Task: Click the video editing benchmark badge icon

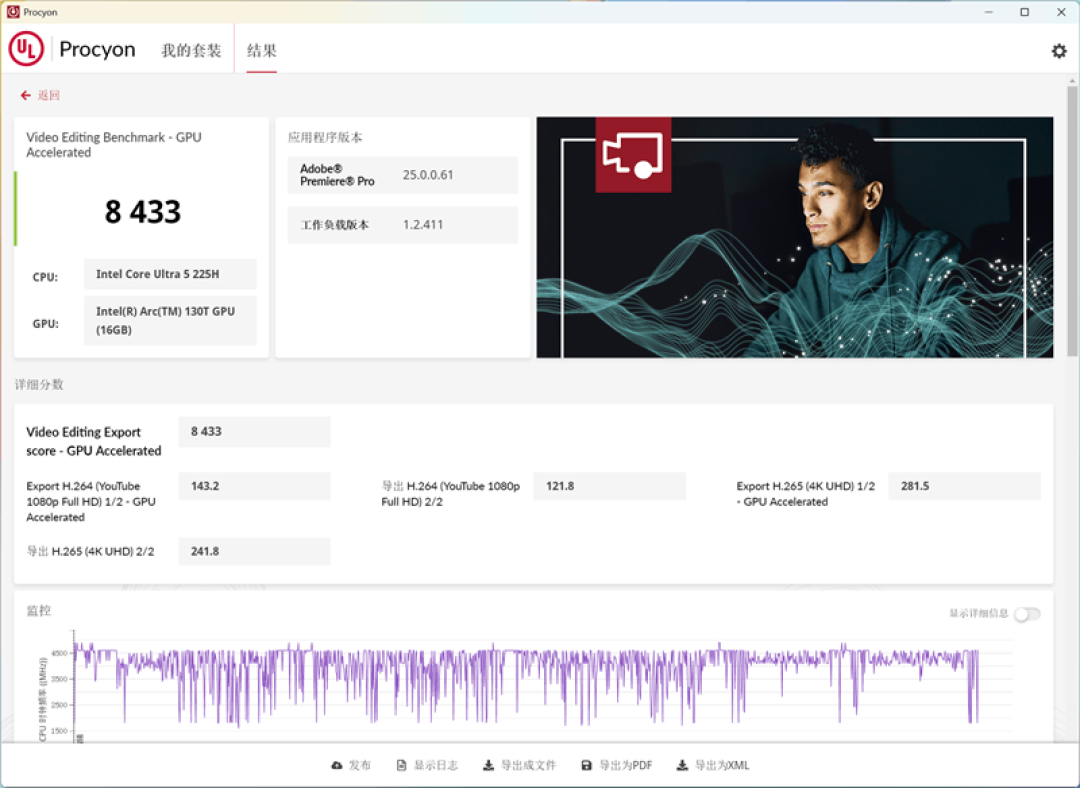Action: [633, 155]
